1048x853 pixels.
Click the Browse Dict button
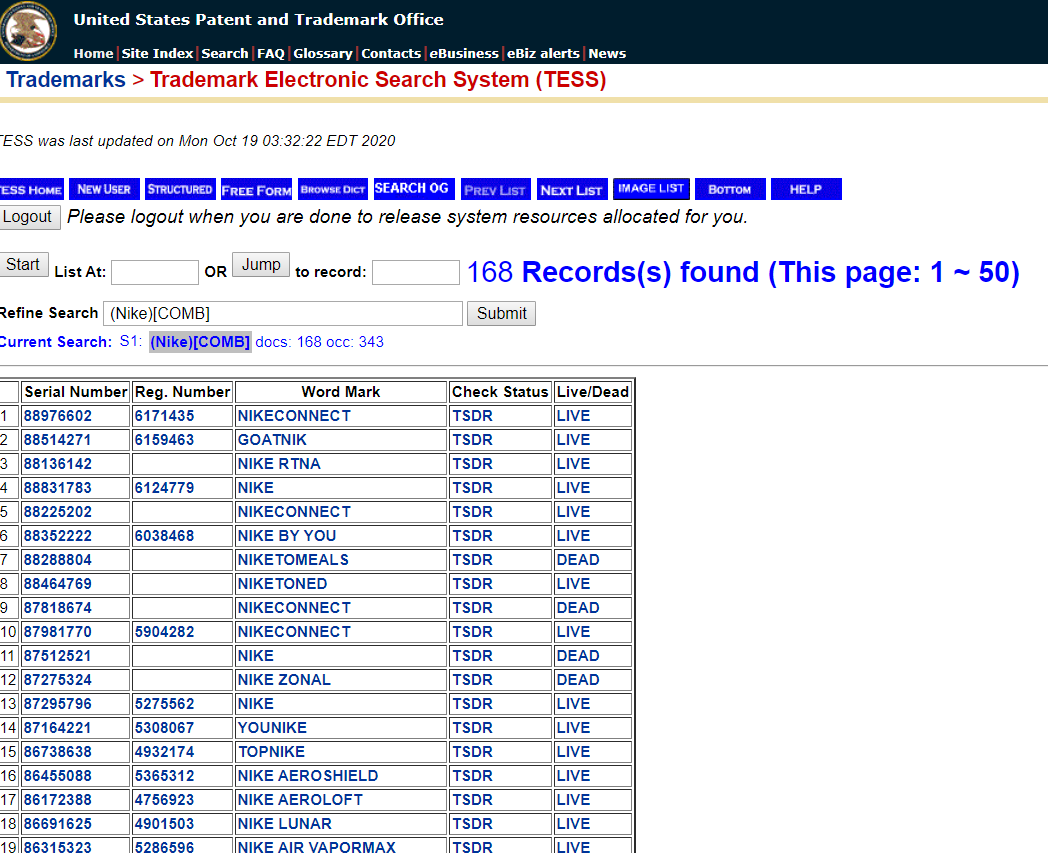pos(333,189)
